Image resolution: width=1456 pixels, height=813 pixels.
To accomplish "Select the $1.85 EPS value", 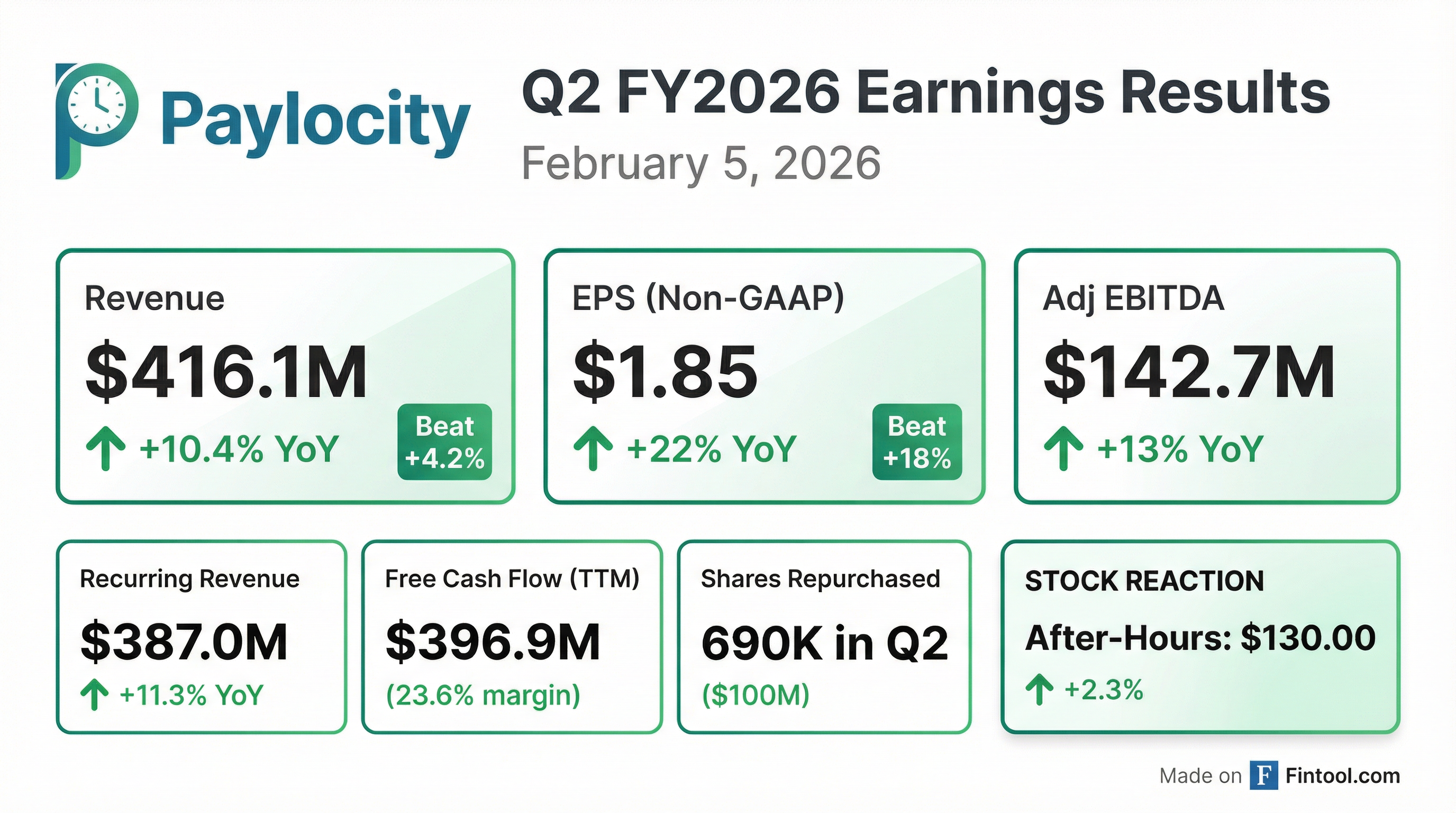I will [665, 373].
